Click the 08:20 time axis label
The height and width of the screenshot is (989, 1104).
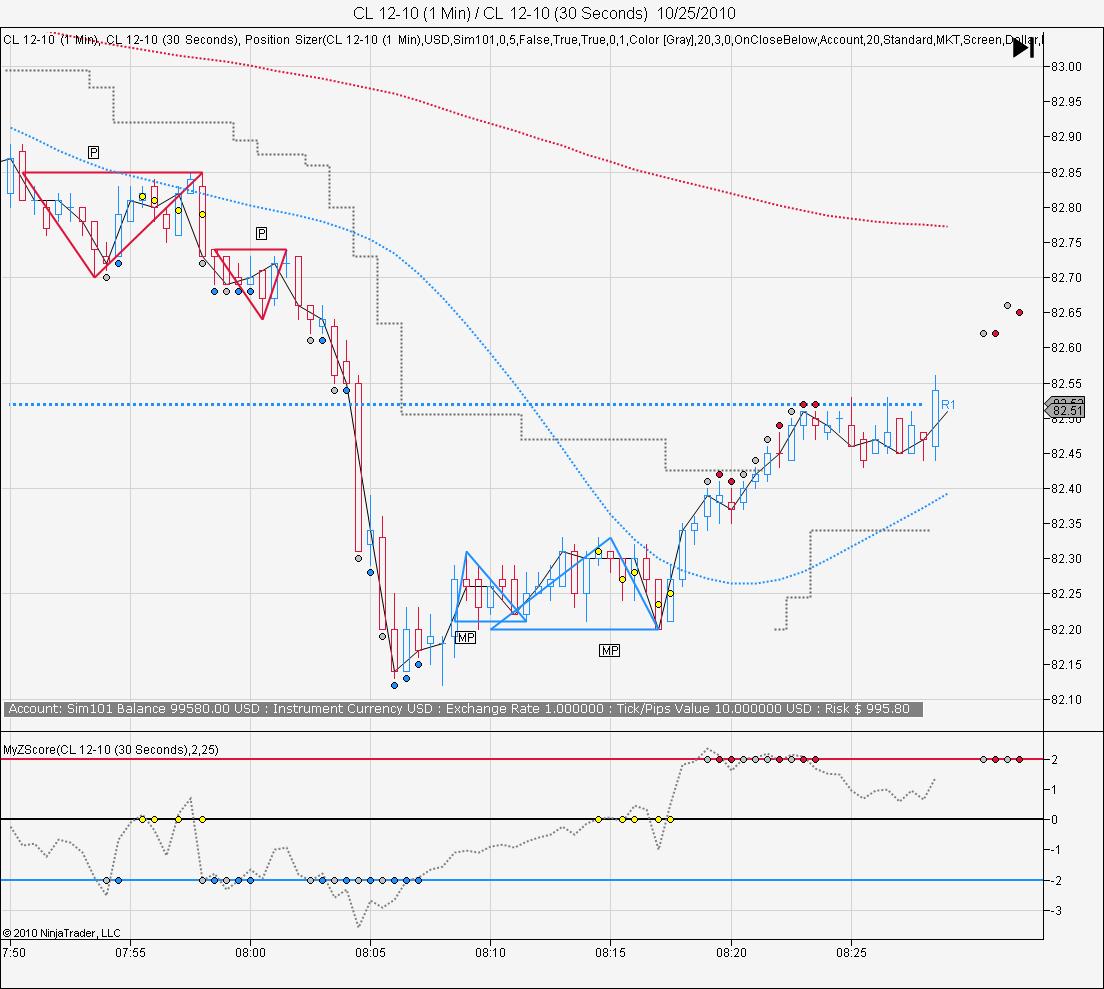click(731, 952)
